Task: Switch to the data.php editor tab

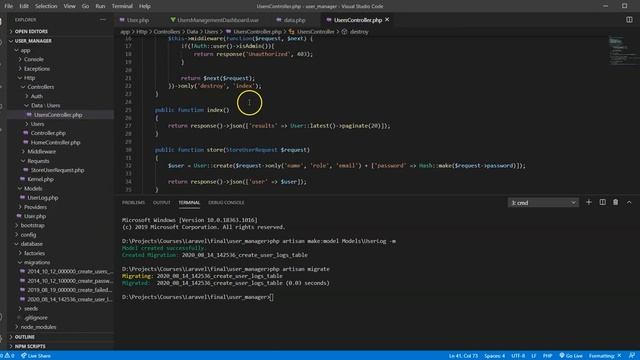Action: point(294,20)
